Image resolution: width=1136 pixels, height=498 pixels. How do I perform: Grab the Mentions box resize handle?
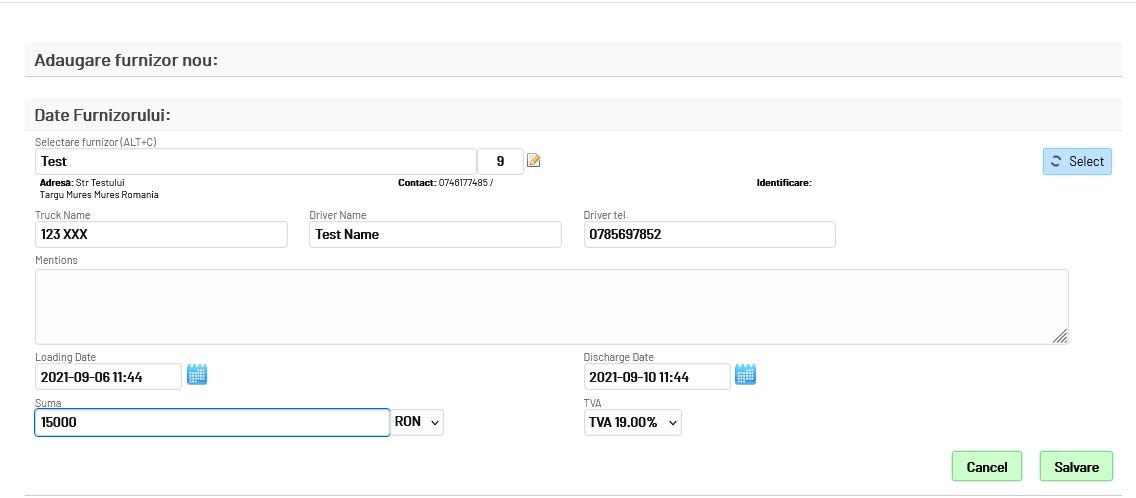[1060, 337]
